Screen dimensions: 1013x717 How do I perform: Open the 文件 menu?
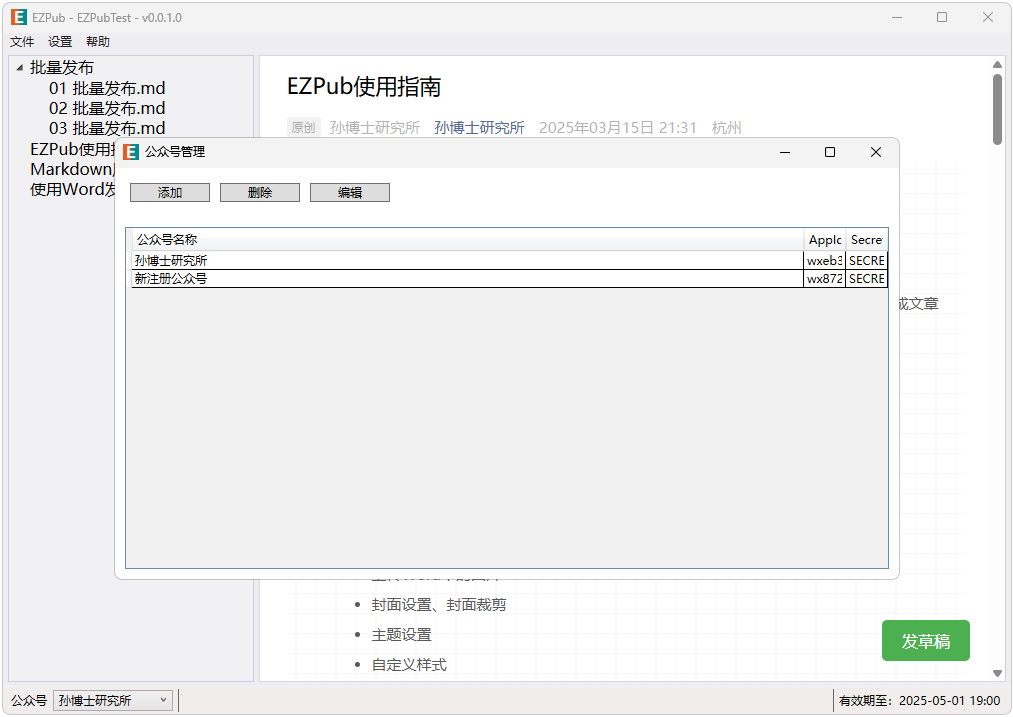pyautogui.click(x=22, y=42)
